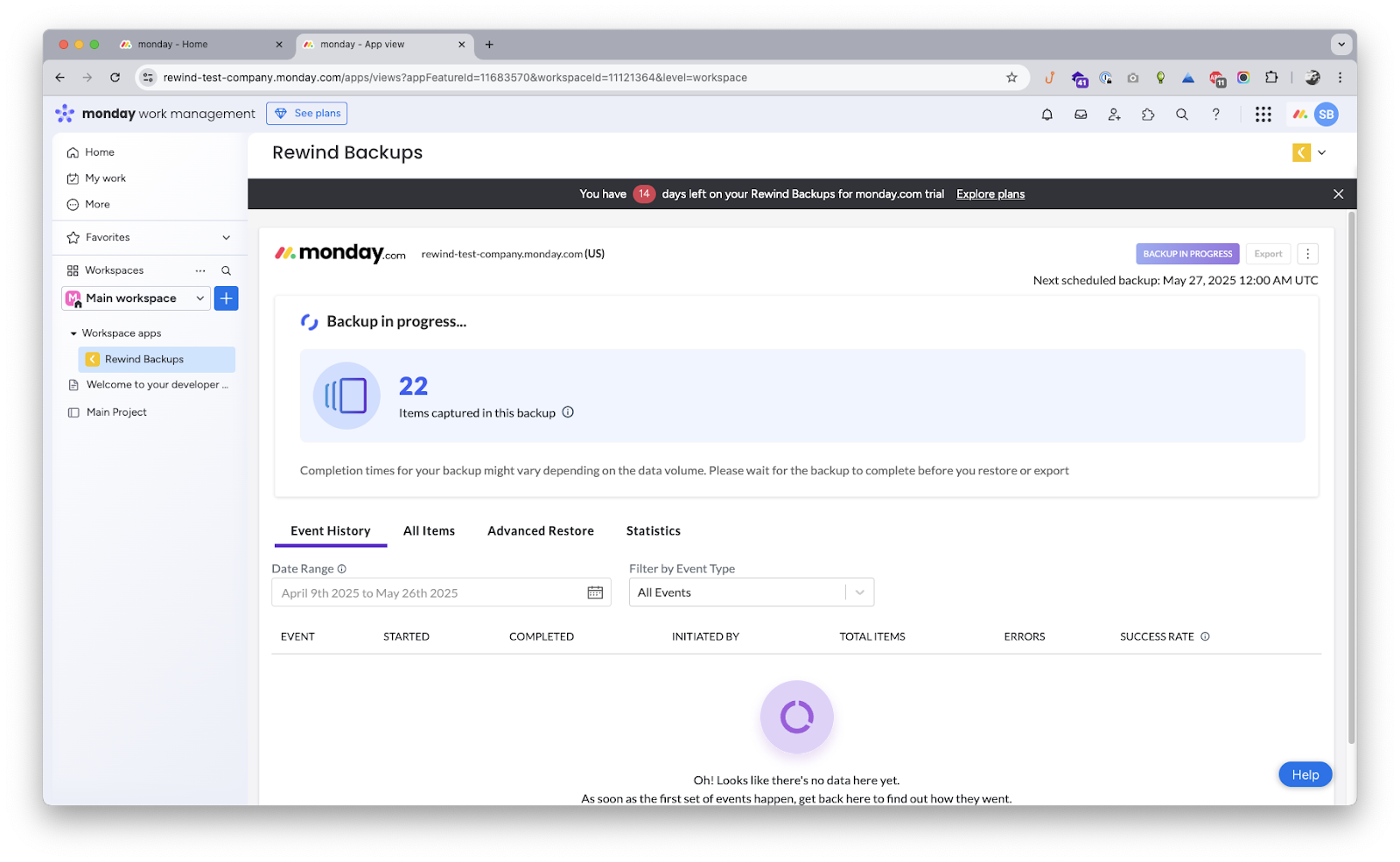The width and height of the screenshot is (1400, 862).
Task: Click the 22 items captured count
Action: pos(413,386)
